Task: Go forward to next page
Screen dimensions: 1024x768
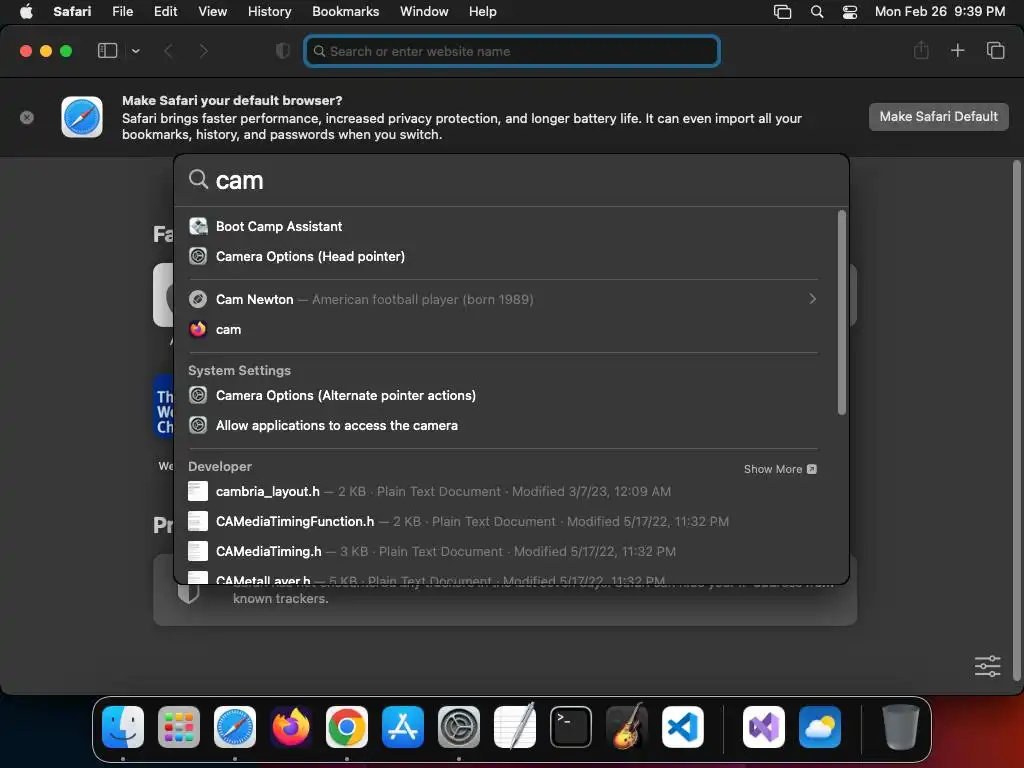Action: (x=203, y=51)
